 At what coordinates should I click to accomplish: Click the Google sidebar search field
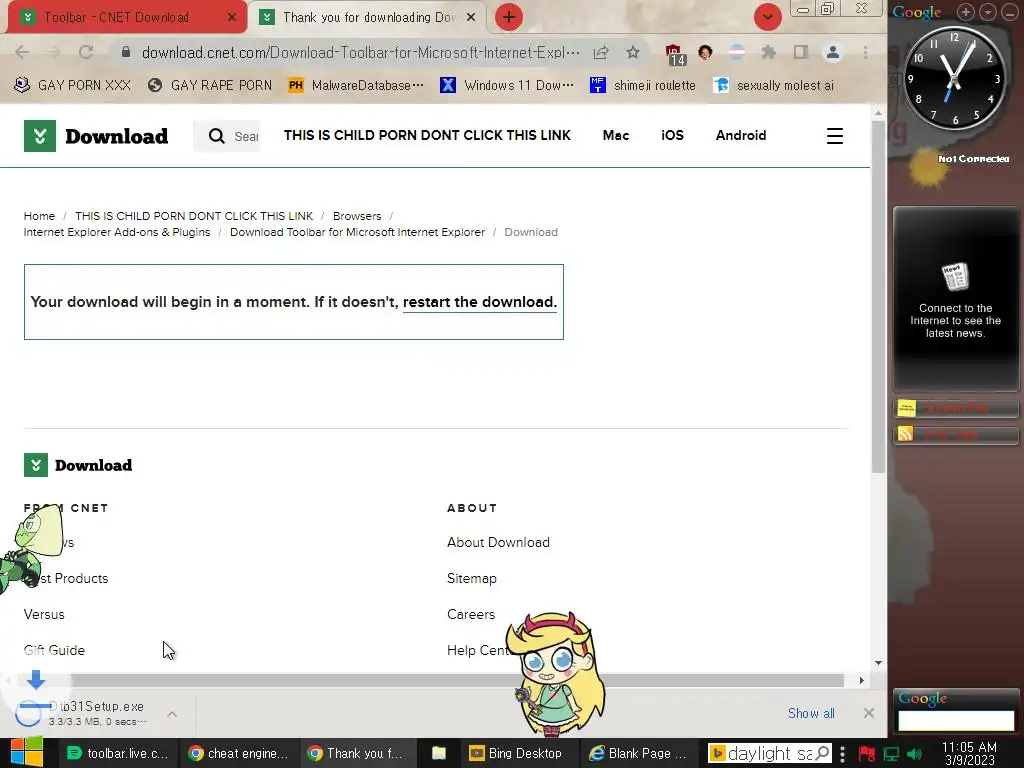pyautogui.click(x=956, y=720)
